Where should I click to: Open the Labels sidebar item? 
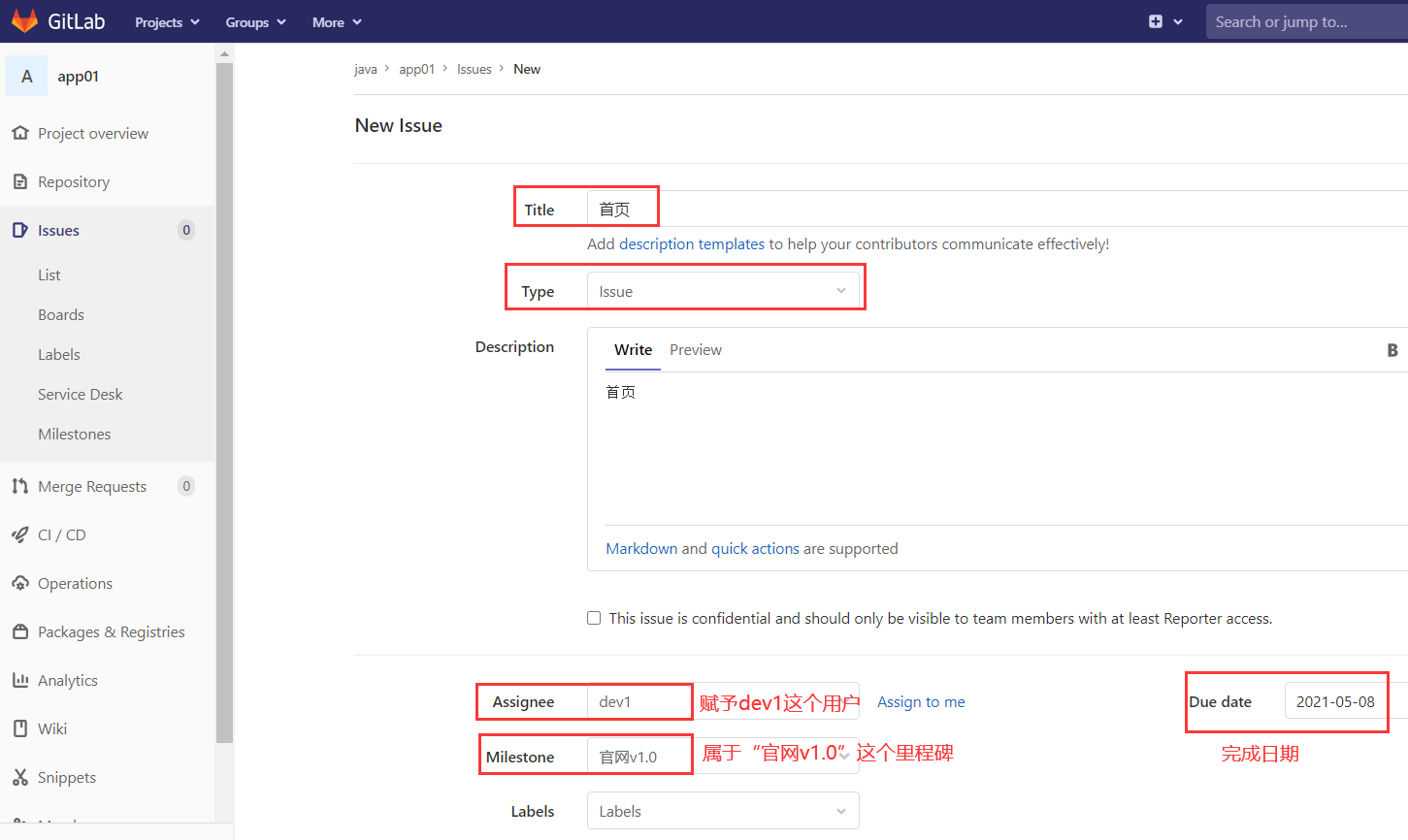click(59, 355)
